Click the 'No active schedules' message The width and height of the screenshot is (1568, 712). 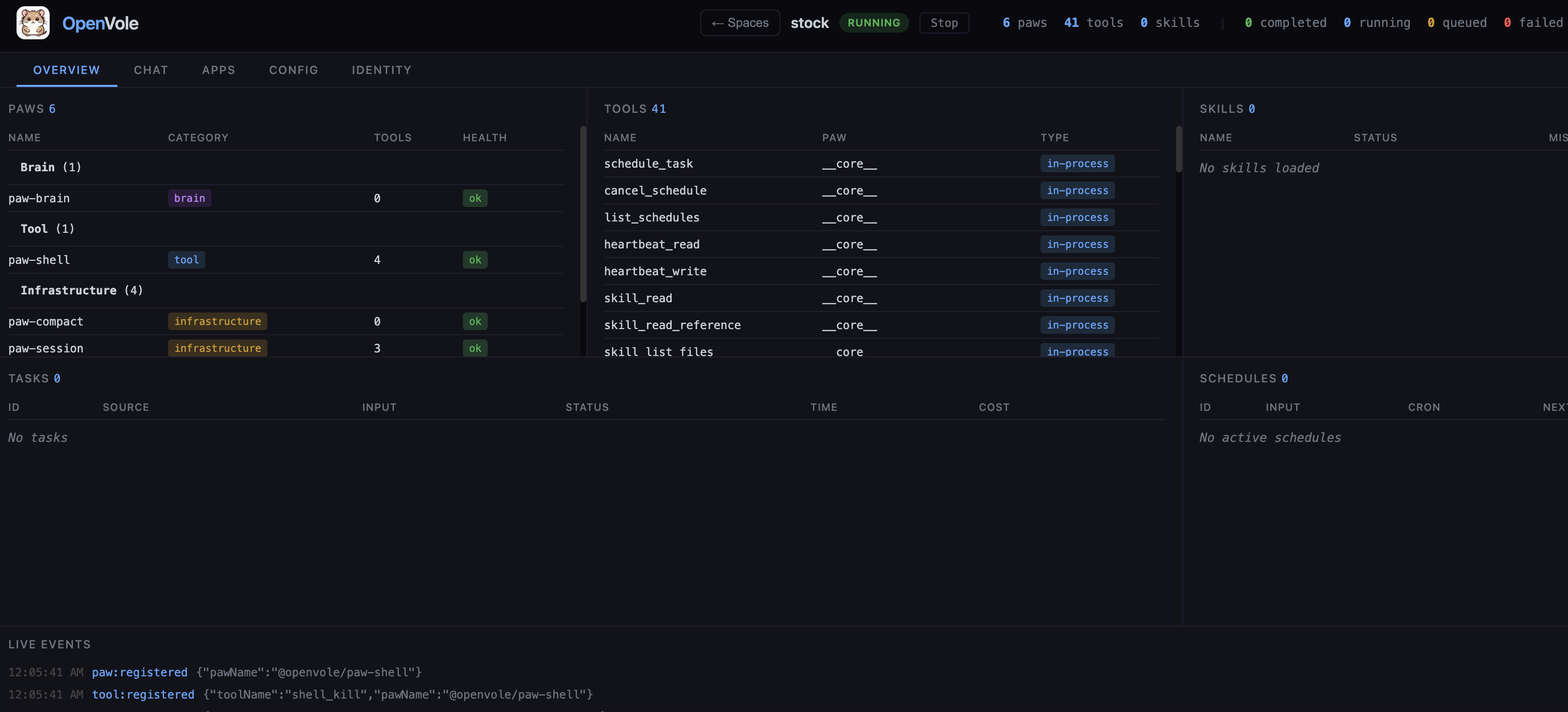point(1270,437)
